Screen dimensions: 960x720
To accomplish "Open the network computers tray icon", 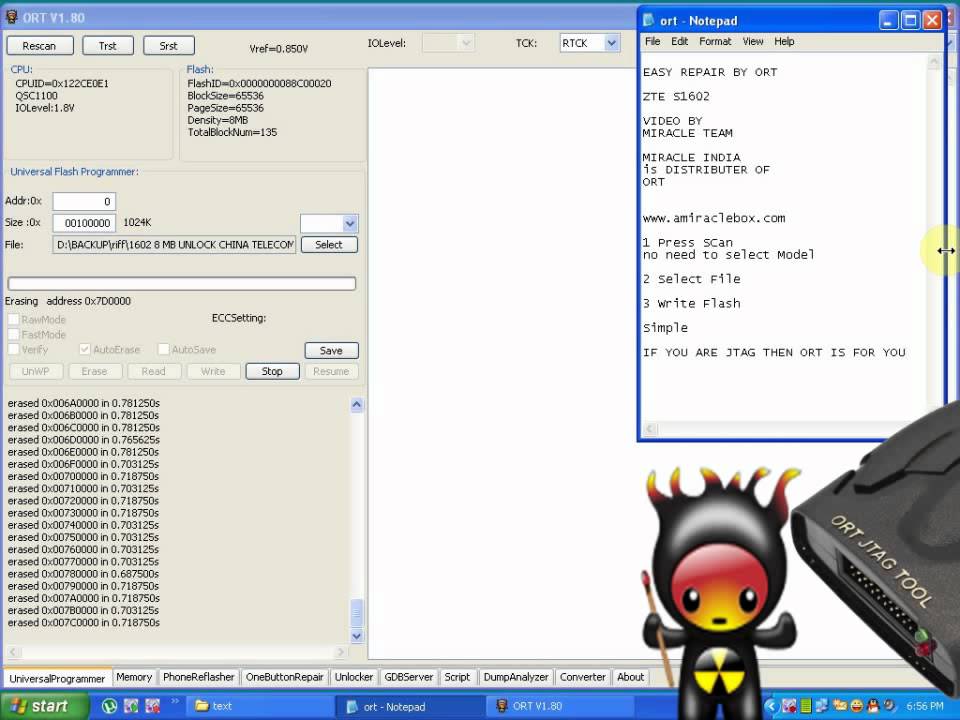I will coord(822,706).
